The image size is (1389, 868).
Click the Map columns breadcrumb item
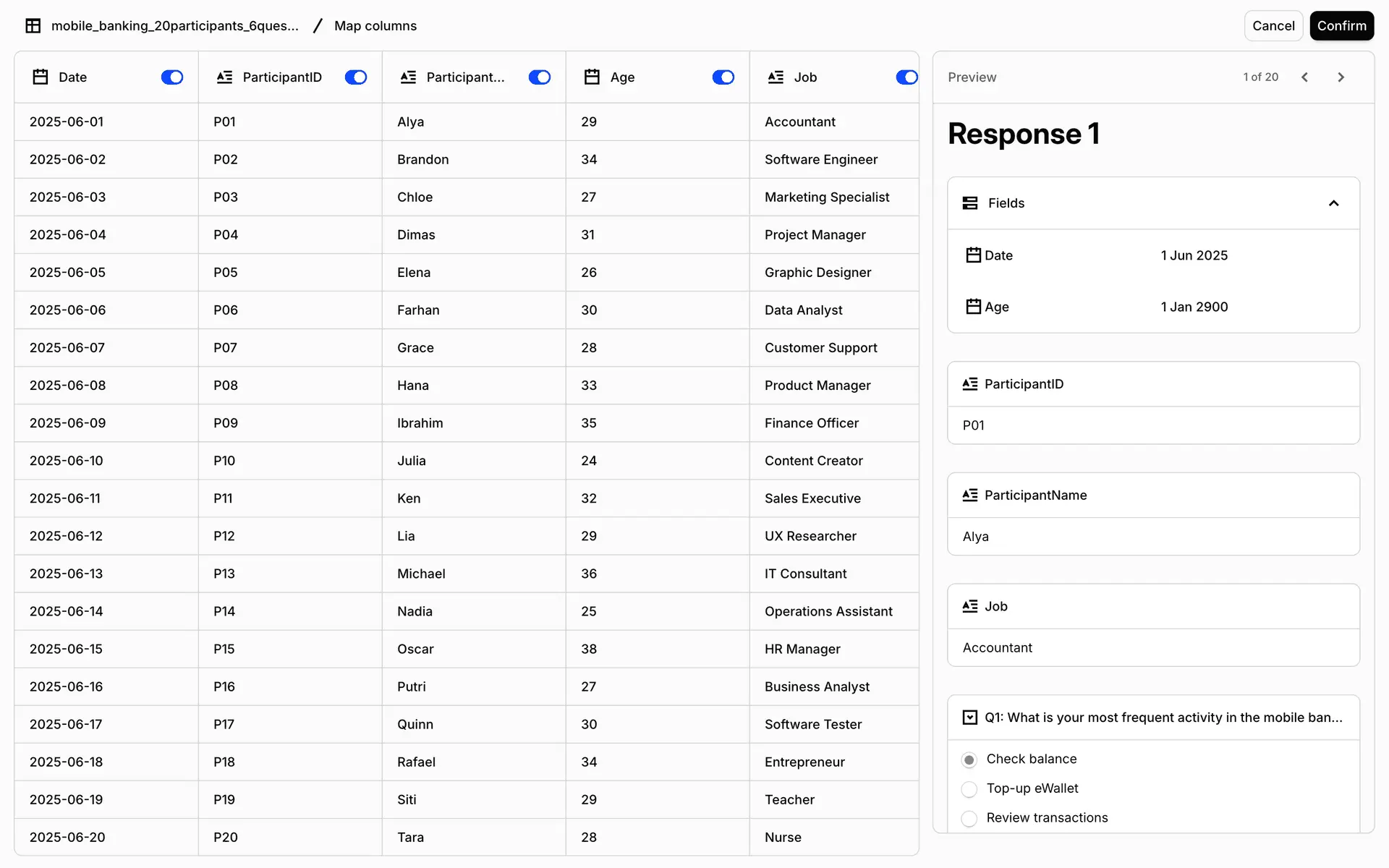375,26
